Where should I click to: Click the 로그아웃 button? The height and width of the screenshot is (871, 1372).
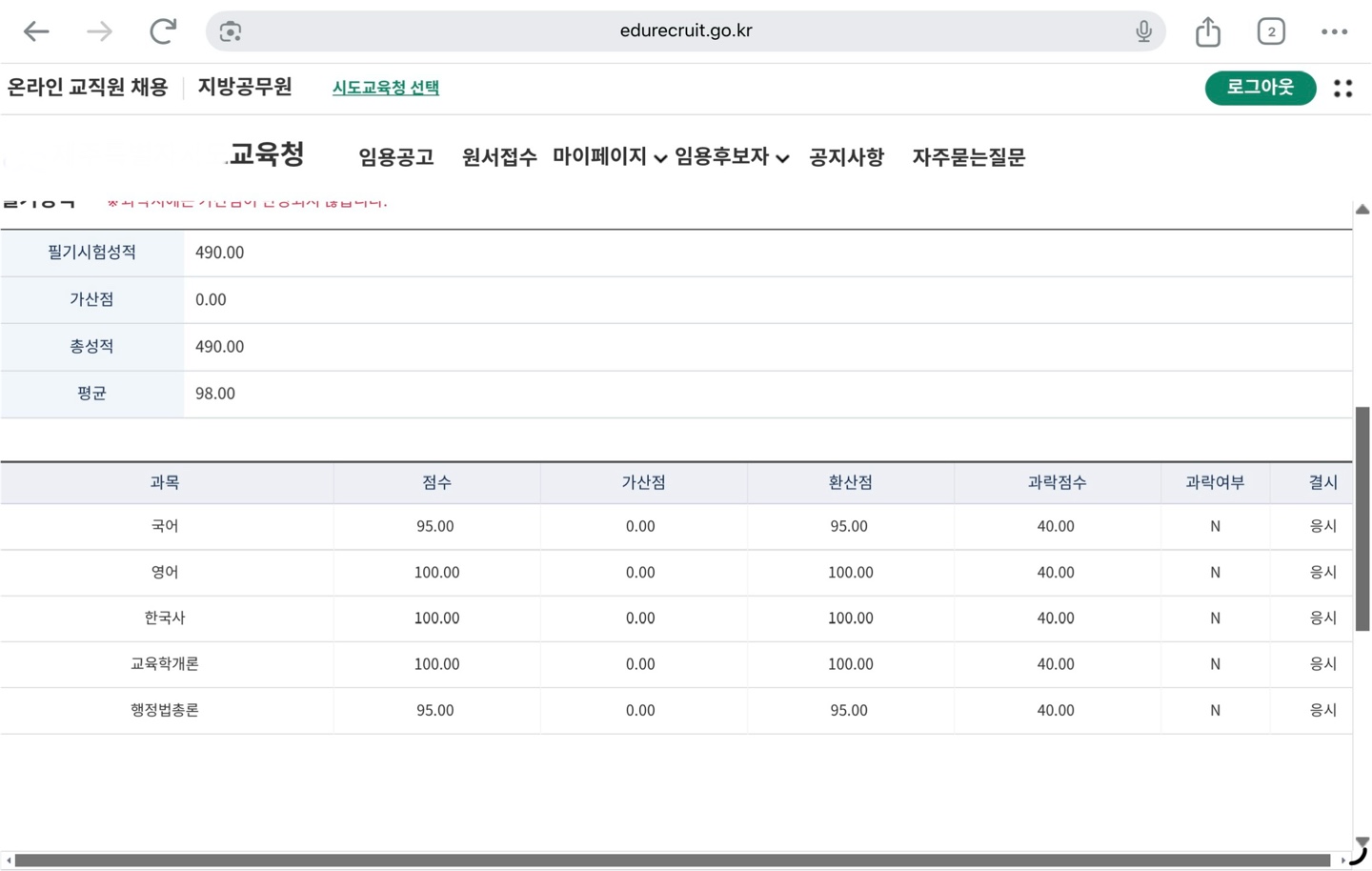point(1261,88)
